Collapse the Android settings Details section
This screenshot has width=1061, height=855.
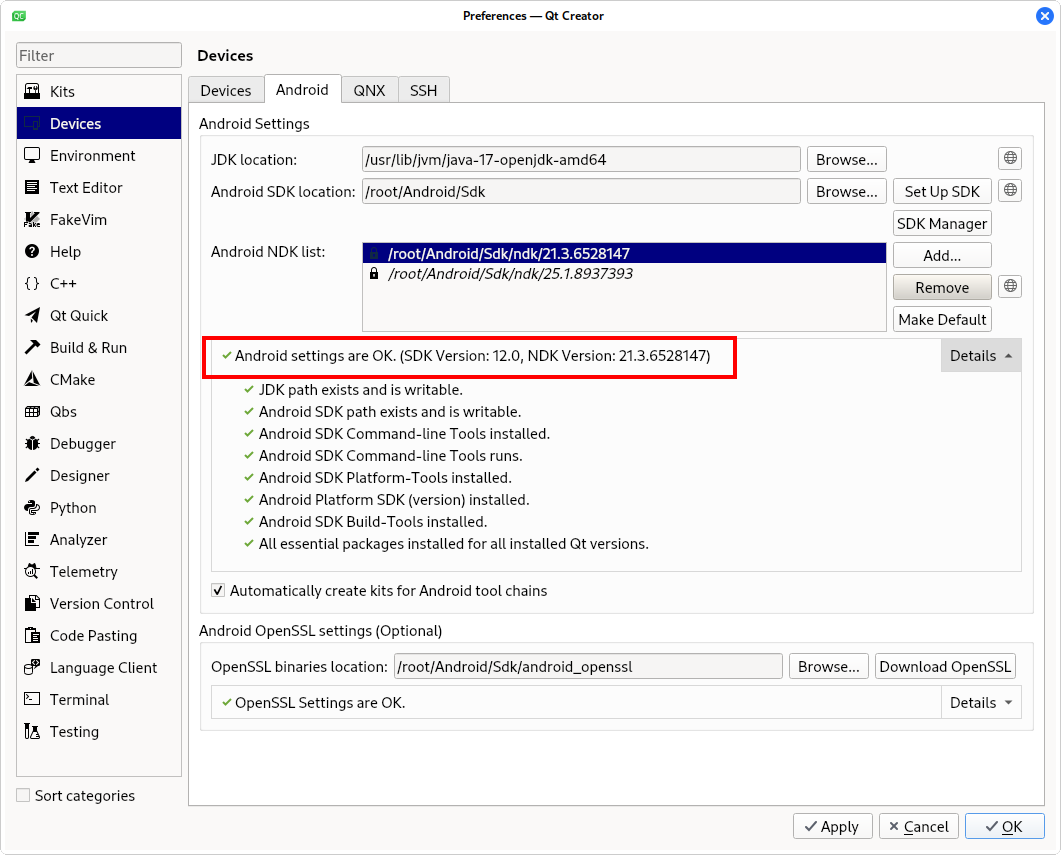(981, 356)
